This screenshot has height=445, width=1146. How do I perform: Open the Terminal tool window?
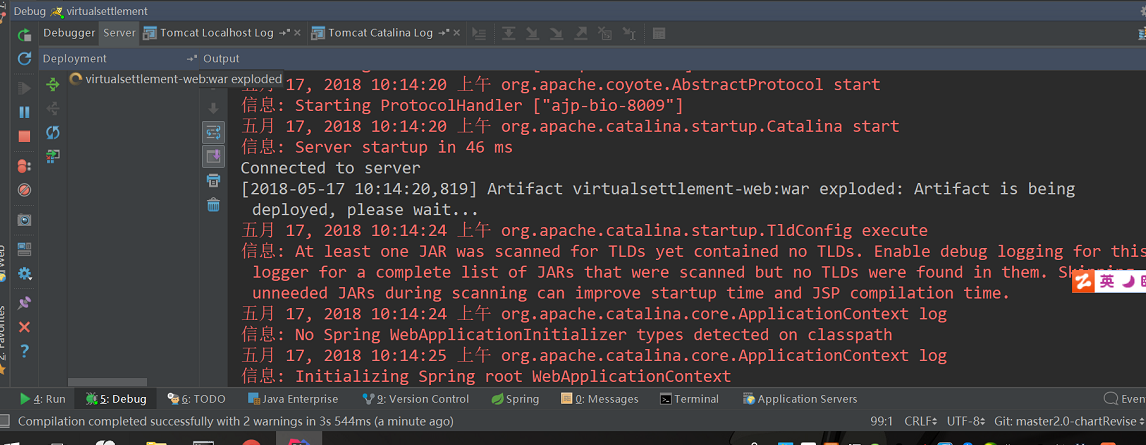click(689, 399)
